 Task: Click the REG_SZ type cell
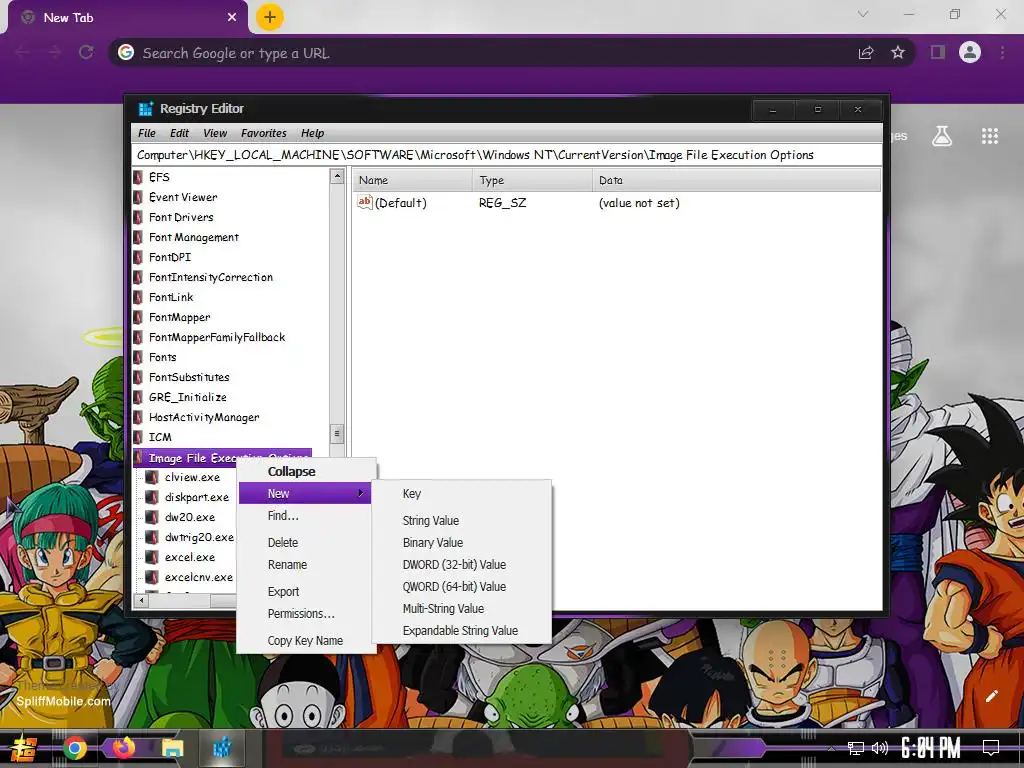(502, 203)
